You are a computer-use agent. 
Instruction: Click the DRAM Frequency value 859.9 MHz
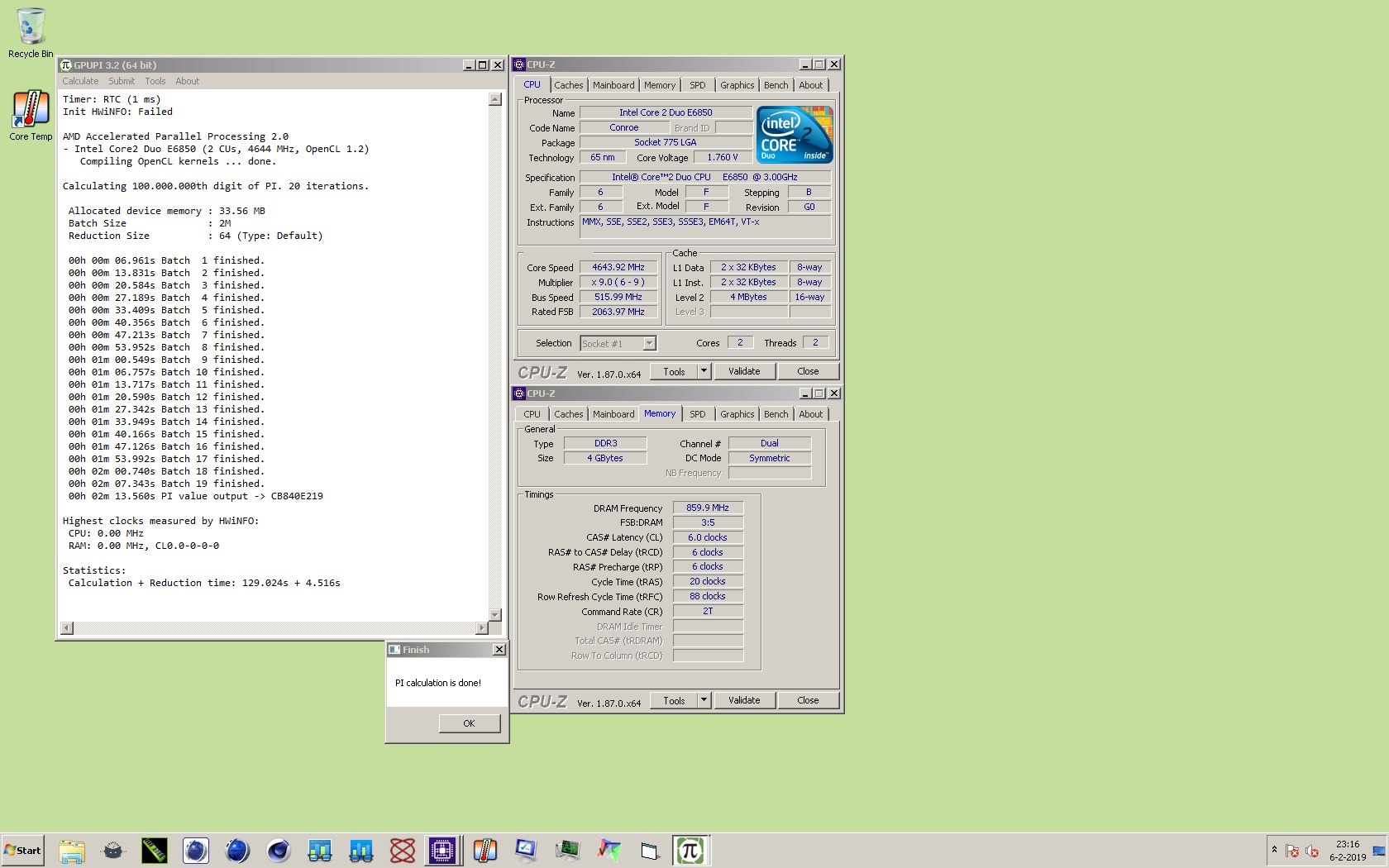click(x=708, y=508)
